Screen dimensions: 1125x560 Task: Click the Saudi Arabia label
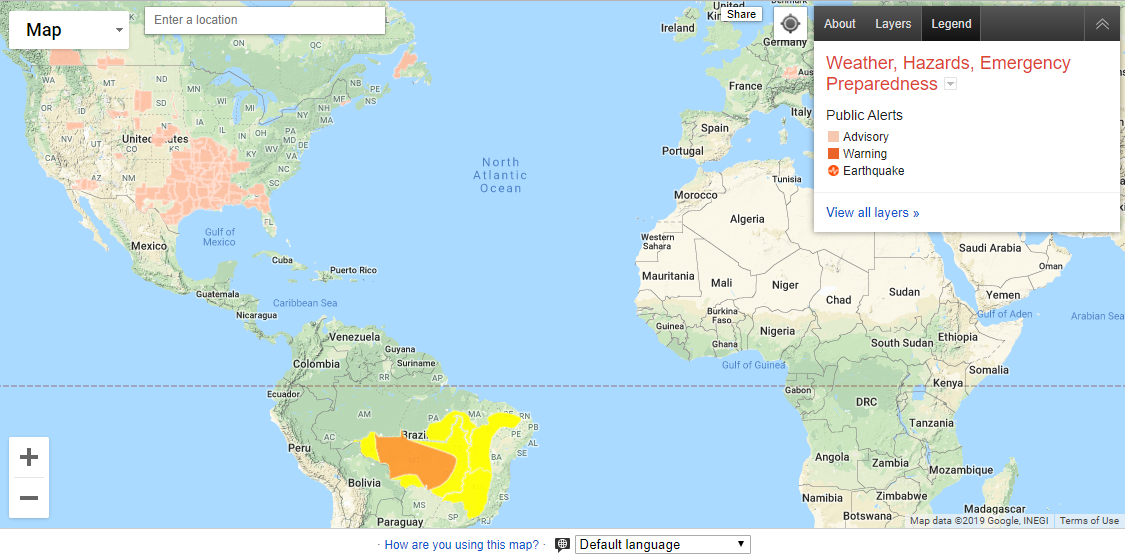(x=989, y=248)
